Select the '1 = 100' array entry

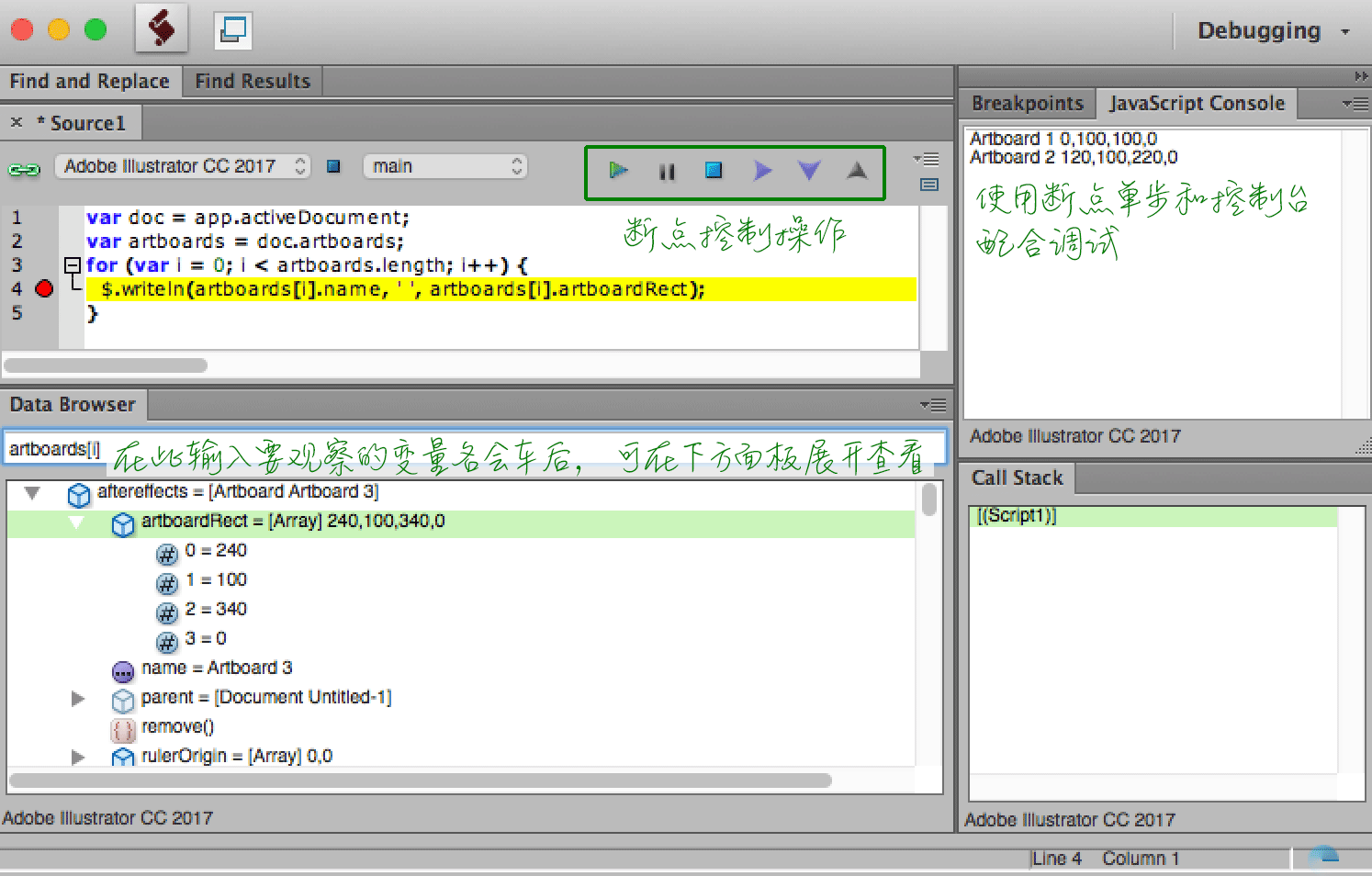(x=216, y=579)
